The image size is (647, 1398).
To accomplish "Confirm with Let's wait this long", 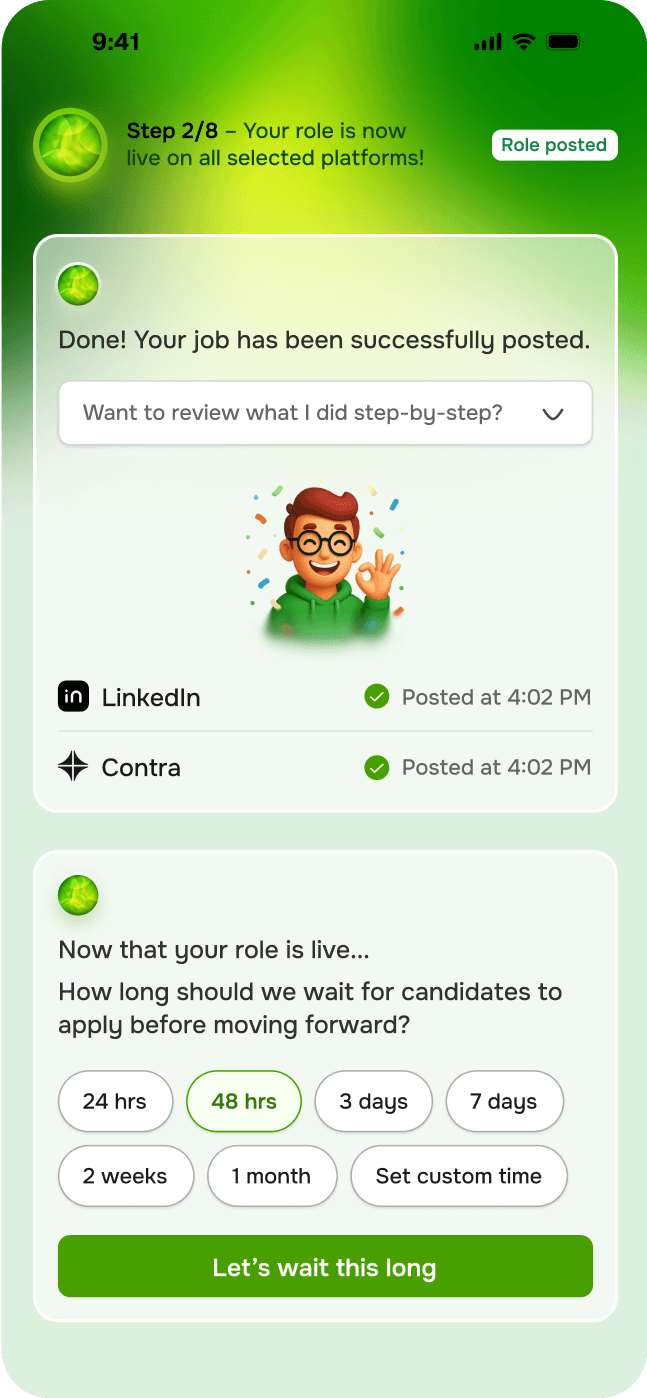I will coord(325,1266).
